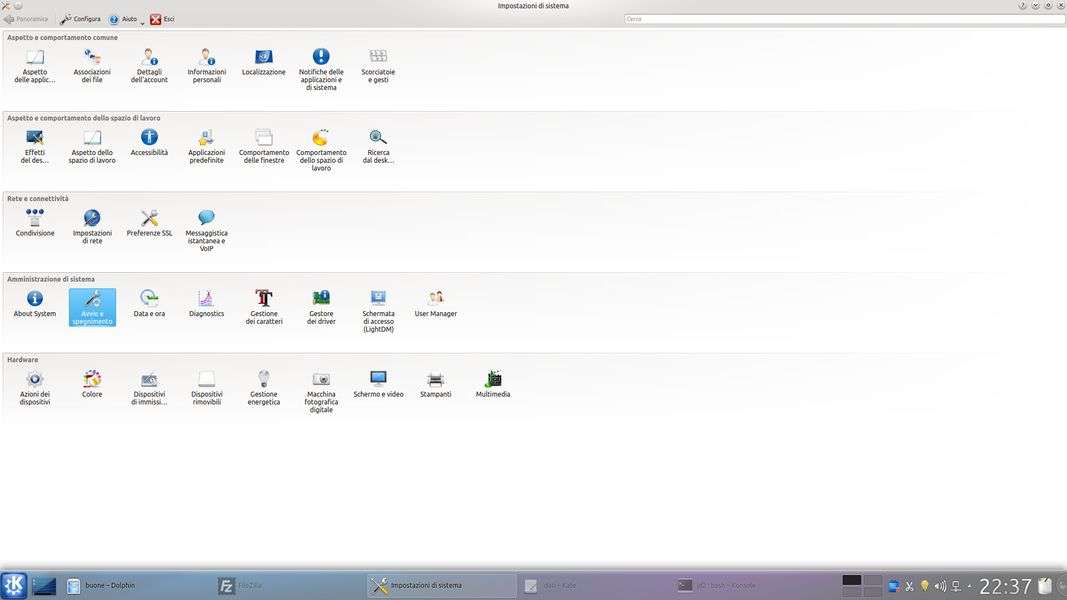Open Dettagli dell'account
Viewport: 1067px width, 600px height.
[149, 66]
